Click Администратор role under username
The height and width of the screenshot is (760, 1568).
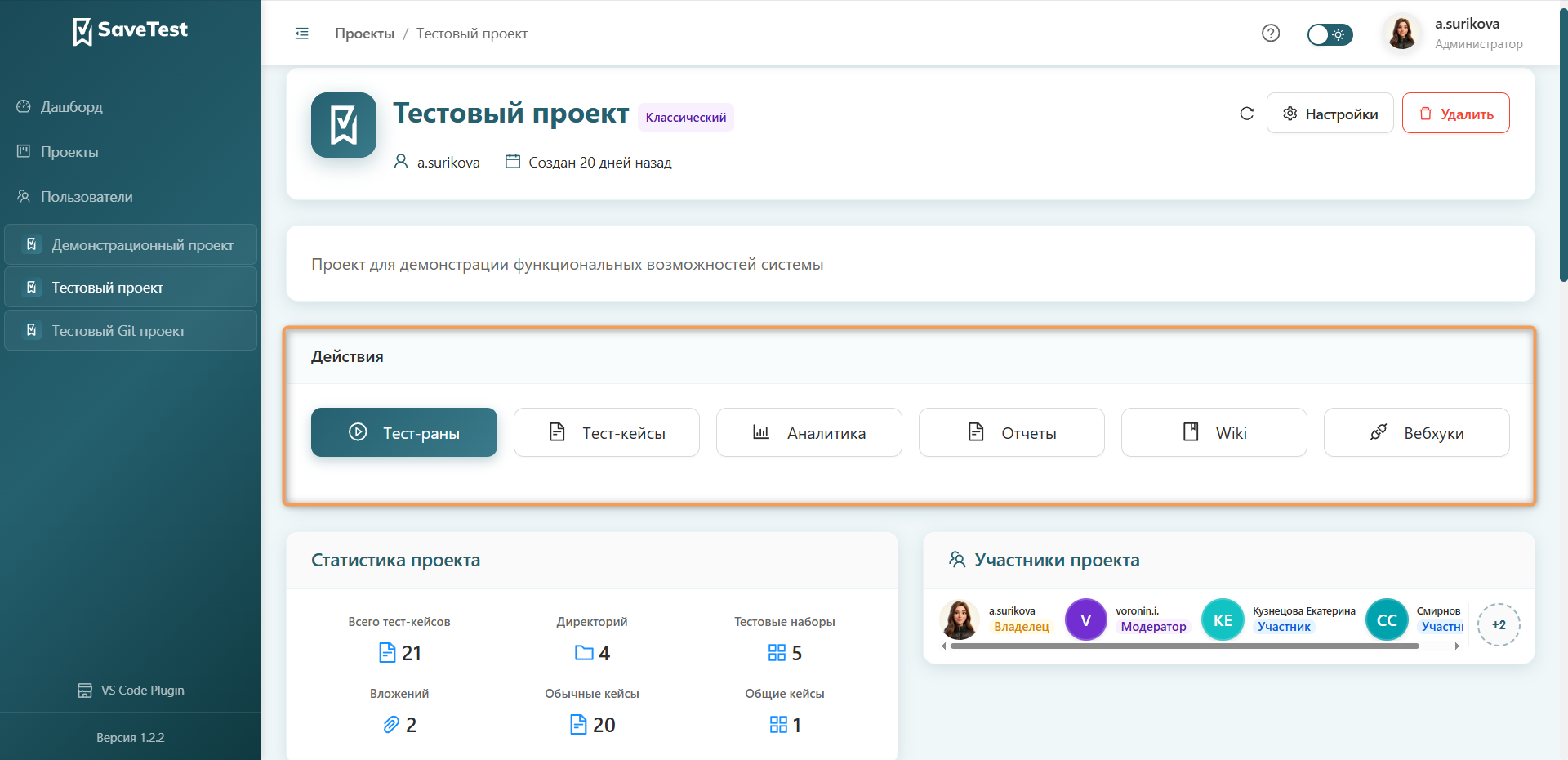1479,44
